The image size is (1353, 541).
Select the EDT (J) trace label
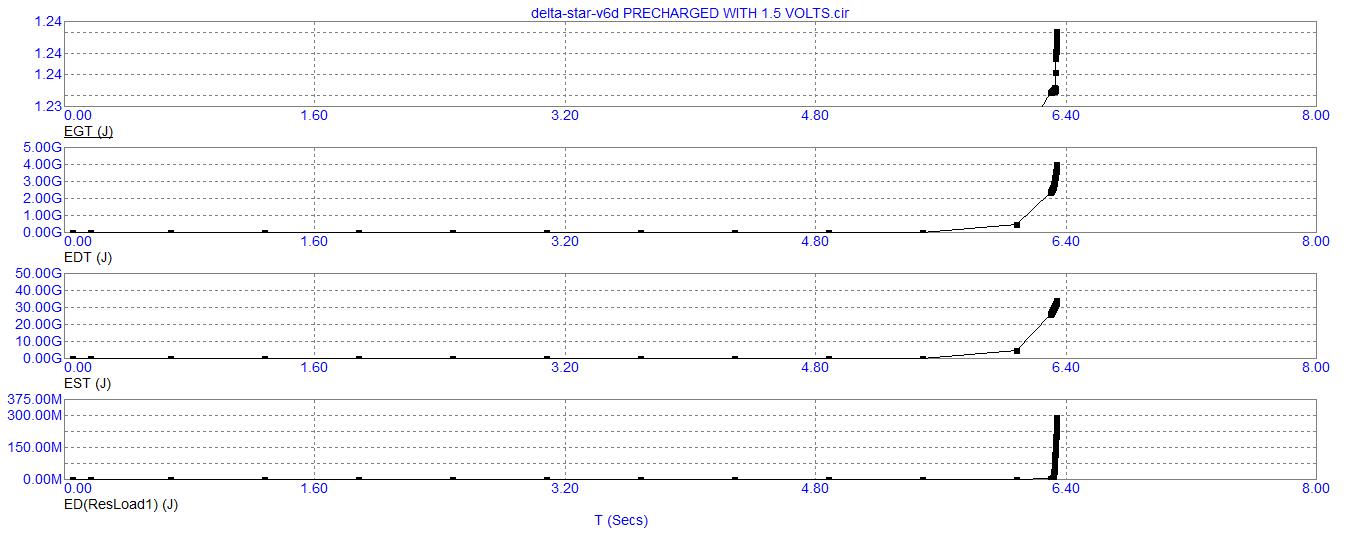pyautogui.click(x=88, y=257)
